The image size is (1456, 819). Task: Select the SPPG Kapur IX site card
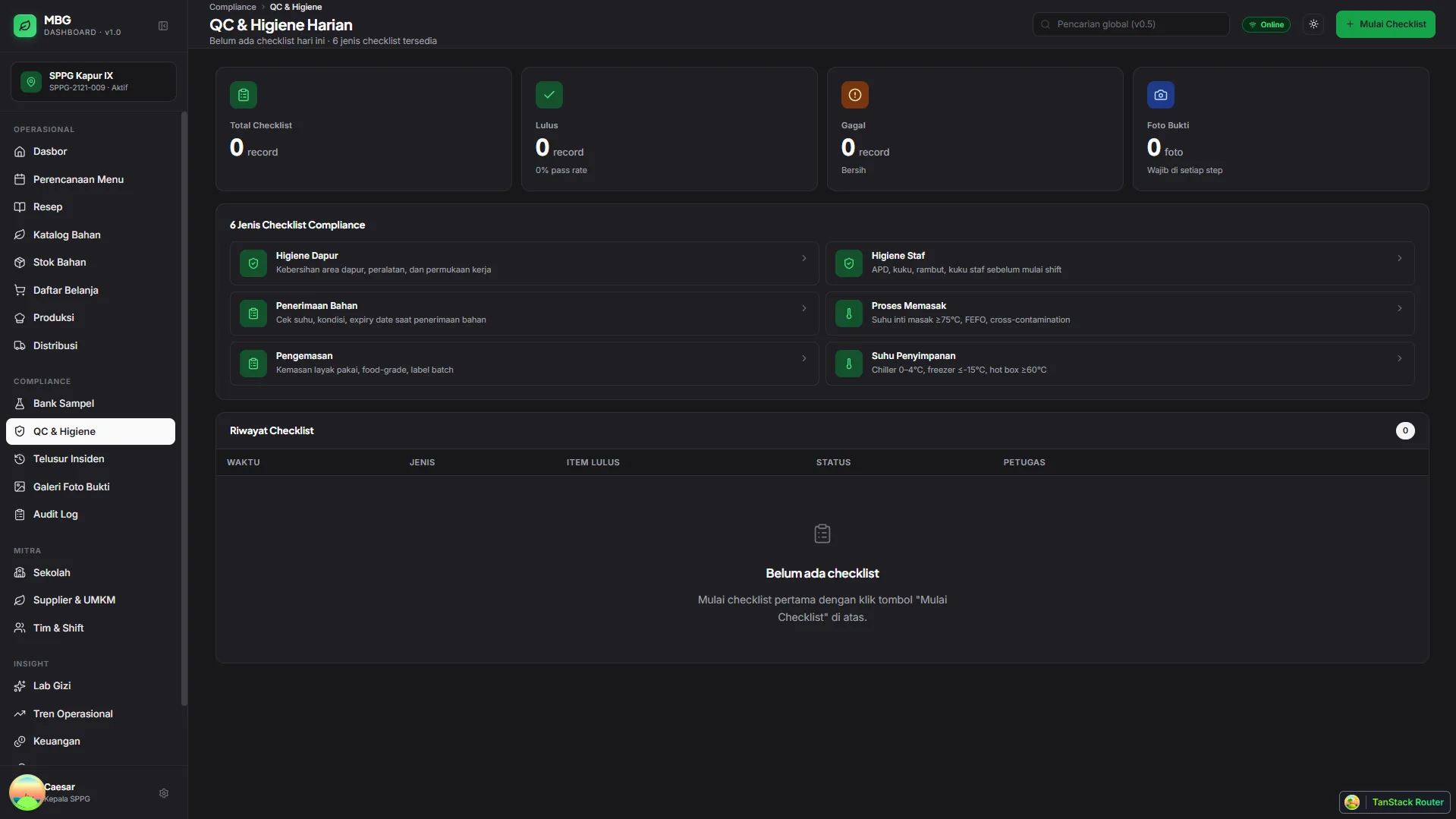(93, 82)
